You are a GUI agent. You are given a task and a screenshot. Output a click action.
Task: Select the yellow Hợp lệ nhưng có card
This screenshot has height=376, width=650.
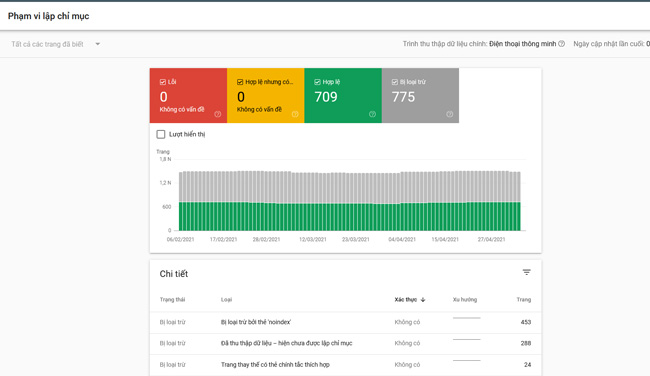(x=266, y=95)
